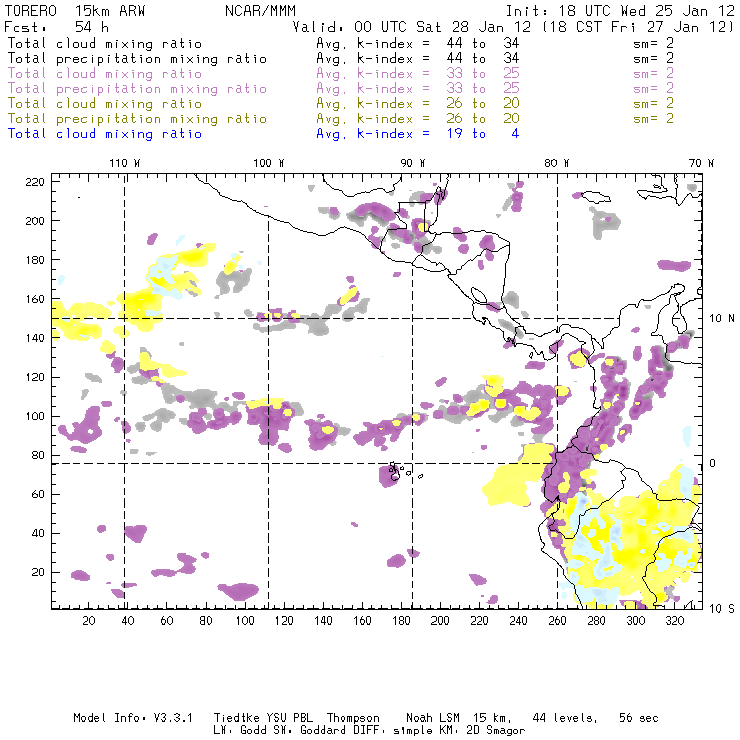Screen dimensions: 740x740
Task: Click the black "Total precipitation mixing ratio" legend line
Action: coord(137,59)
